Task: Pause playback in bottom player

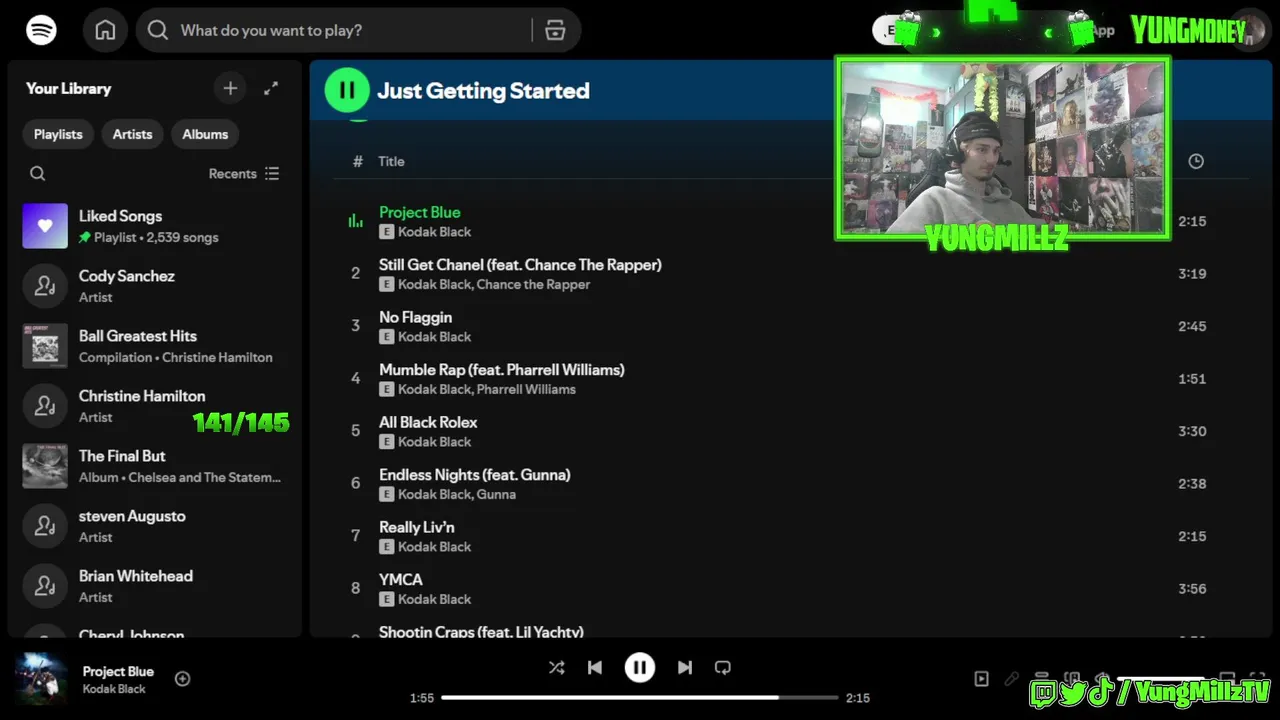Action: [x=640, y=667]
